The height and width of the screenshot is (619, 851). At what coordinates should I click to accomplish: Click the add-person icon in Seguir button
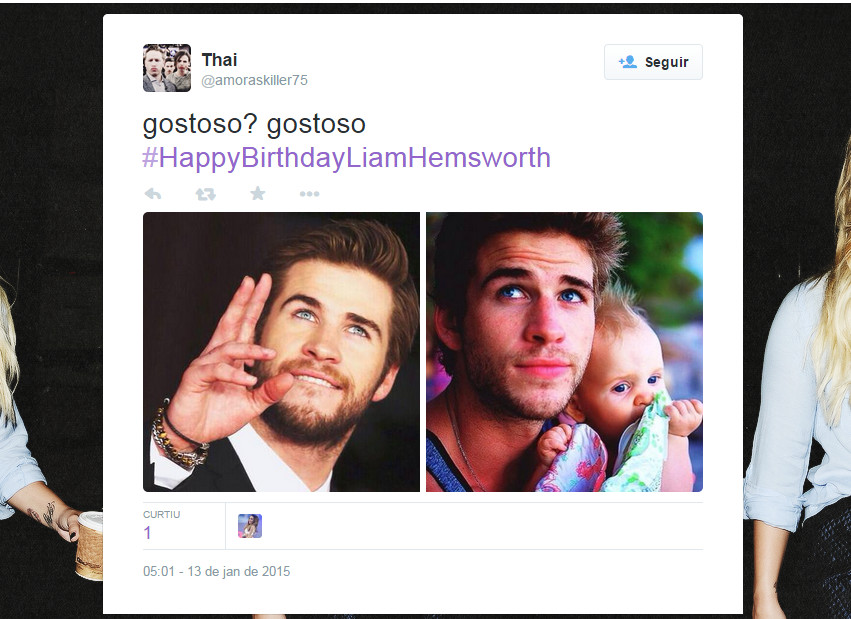click(x=628, y=62)
